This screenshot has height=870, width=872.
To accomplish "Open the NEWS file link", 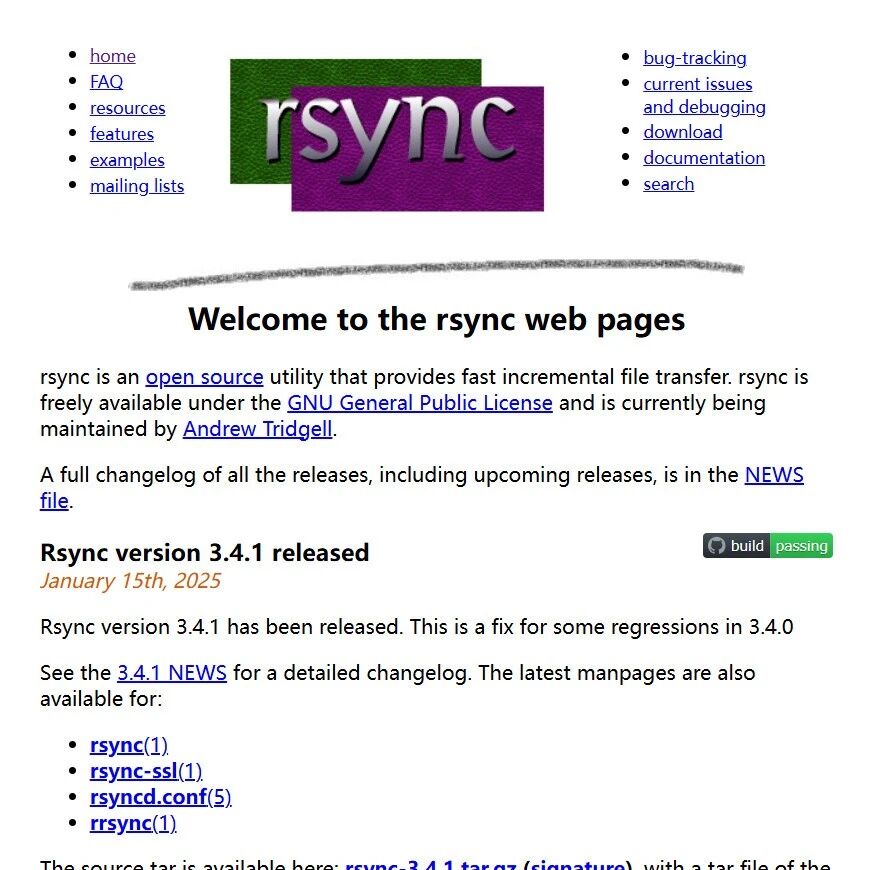I will pyautogui.click(x=774, y=476).
